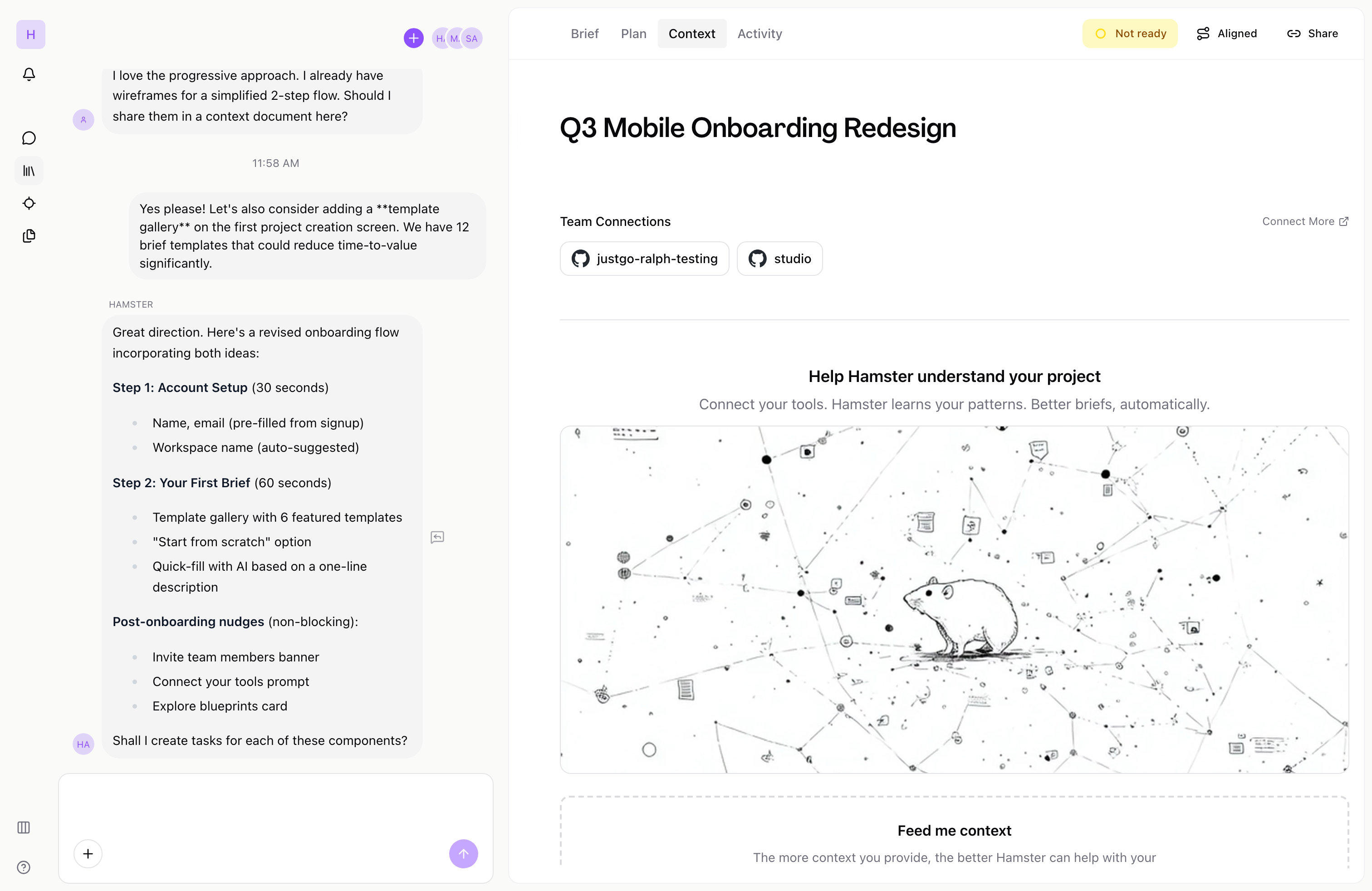Open the documents copy icon in sidebar

(x=29, y=236)
